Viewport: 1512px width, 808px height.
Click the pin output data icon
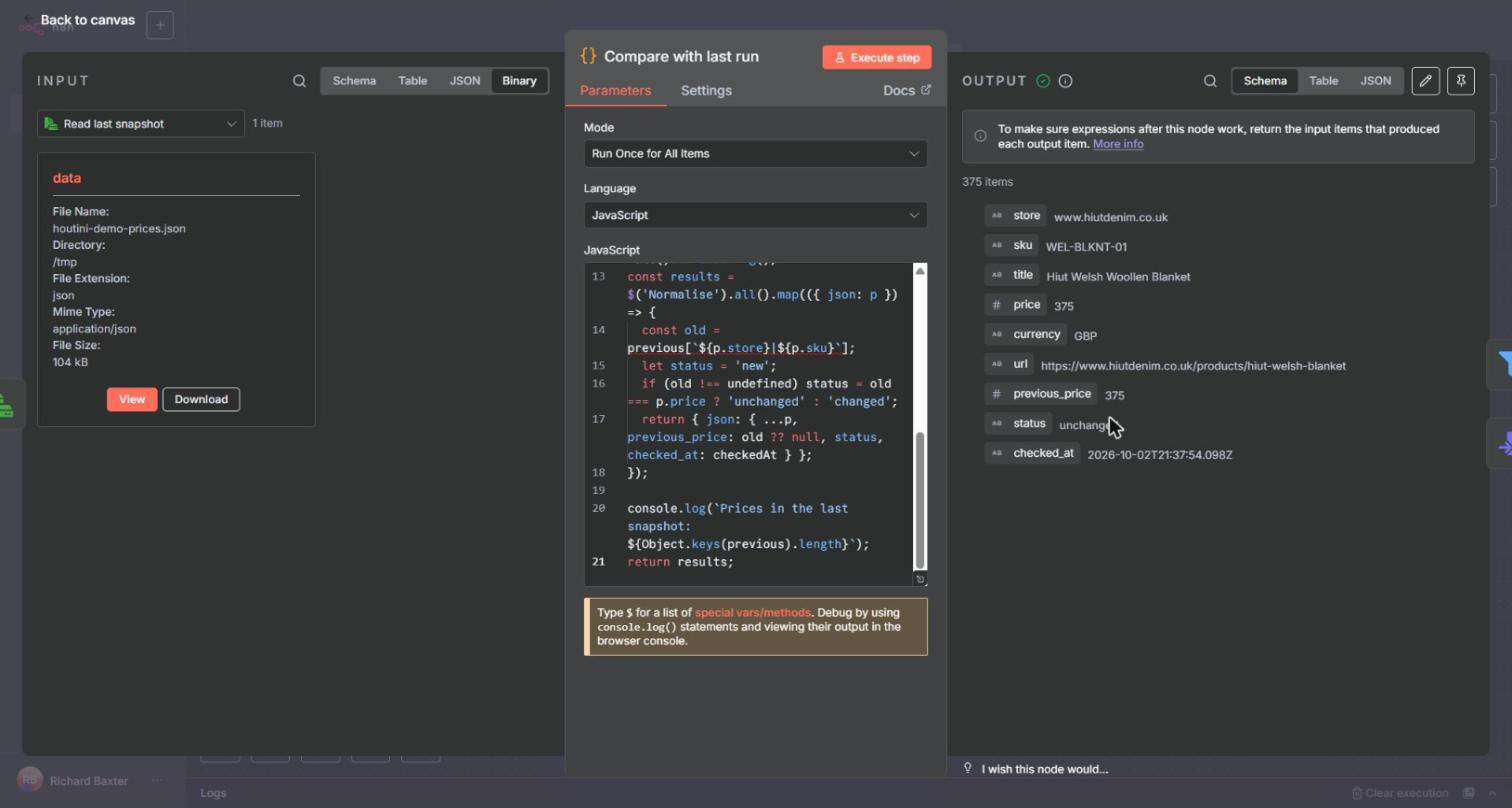1461,81
